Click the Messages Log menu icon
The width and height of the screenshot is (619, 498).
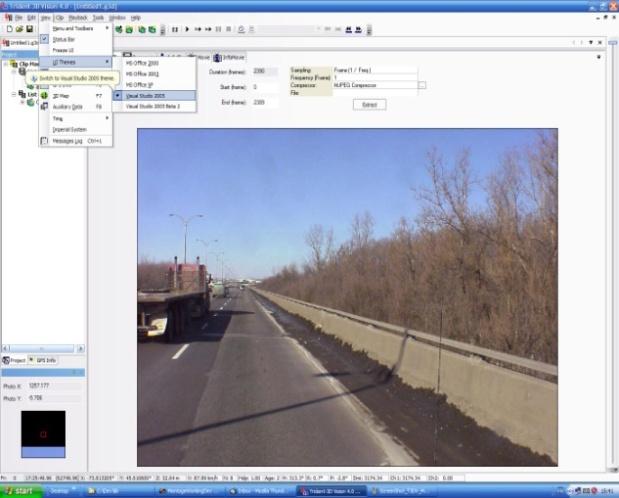(45, 141)
